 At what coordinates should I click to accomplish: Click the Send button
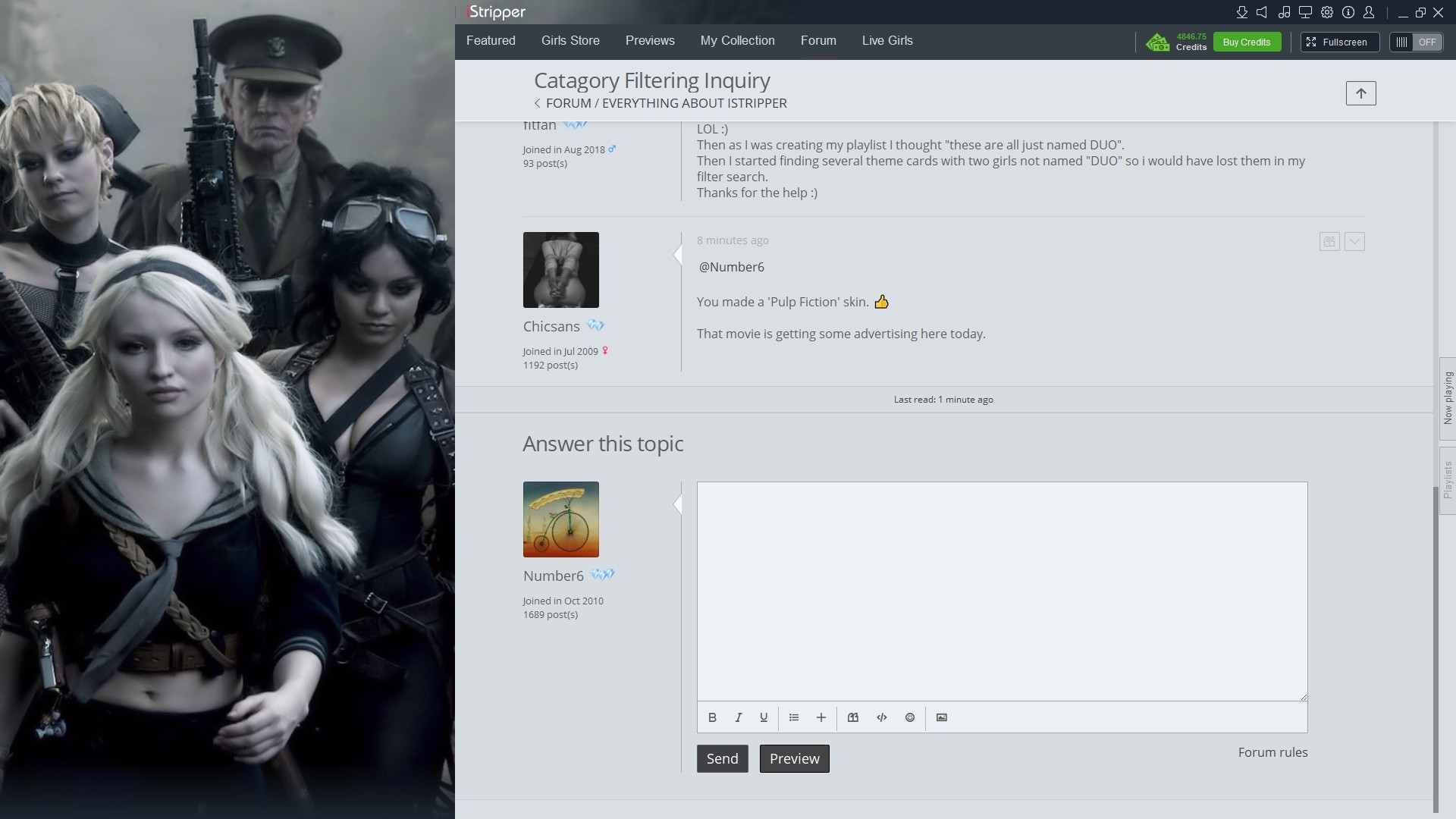722,759
